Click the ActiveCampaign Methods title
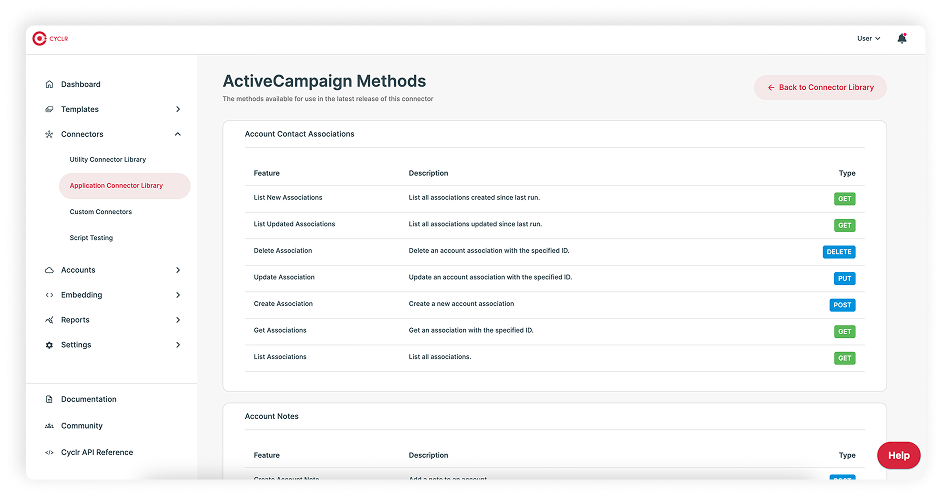The image size is (941, 495). pyautogui.click(x=324, y=81)
